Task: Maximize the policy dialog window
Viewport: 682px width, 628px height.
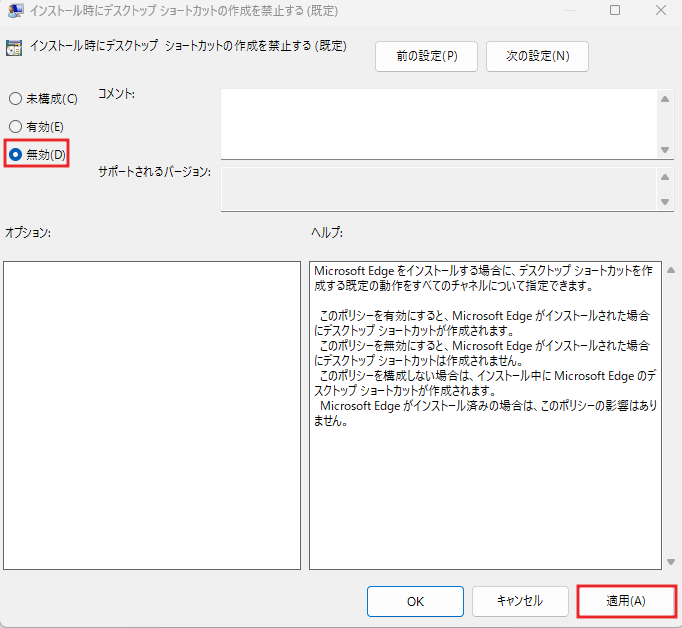Action: pyautogui.click(x=615, y=10)
